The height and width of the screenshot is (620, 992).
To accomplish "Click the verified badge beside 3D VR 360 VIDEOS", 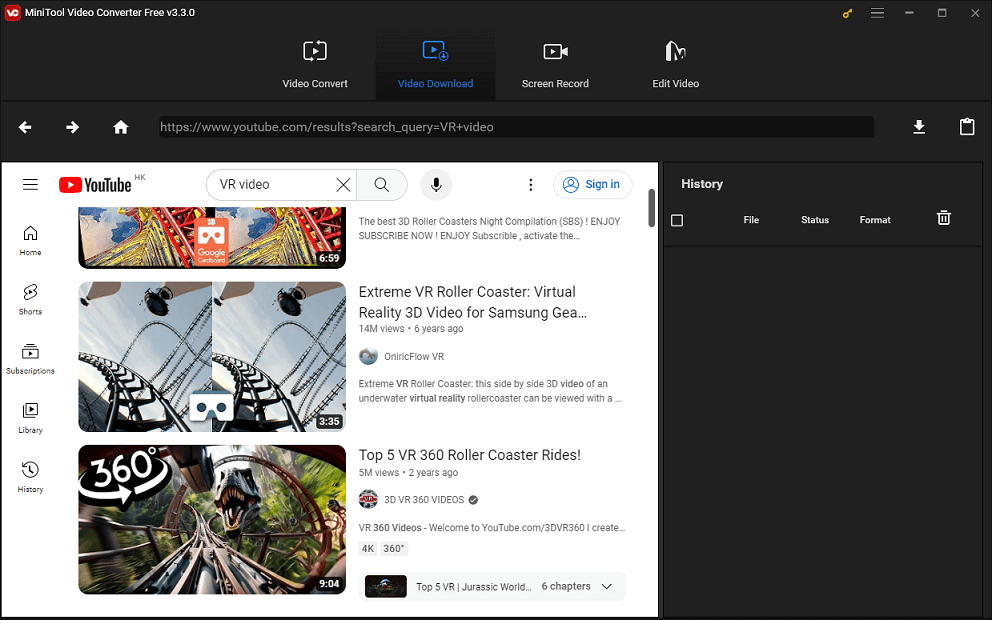I will tap(473, 500).
